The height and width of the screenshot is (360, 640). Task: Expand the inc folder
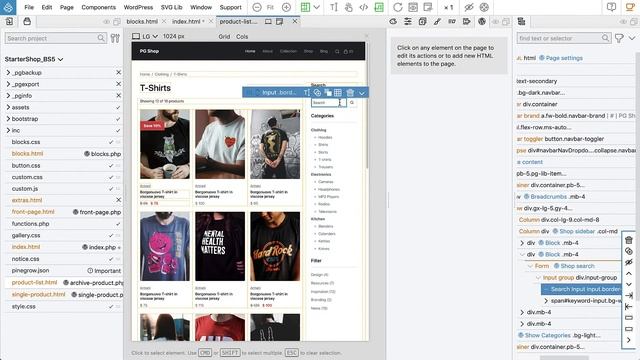point(8,130)
